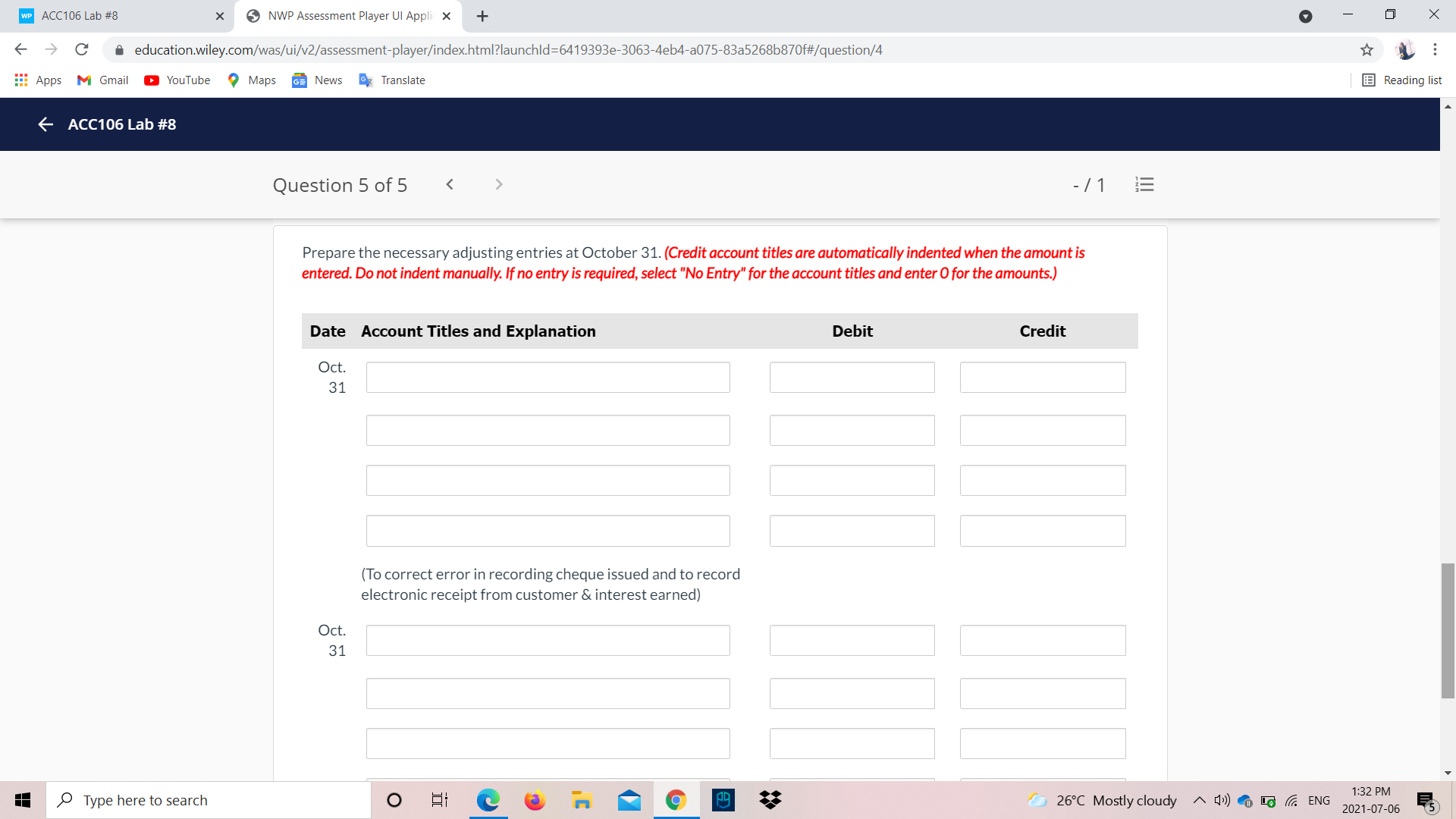Bookmark this page with the star icon
This screenshot has width=1456, height=819.
(1367, 50)
